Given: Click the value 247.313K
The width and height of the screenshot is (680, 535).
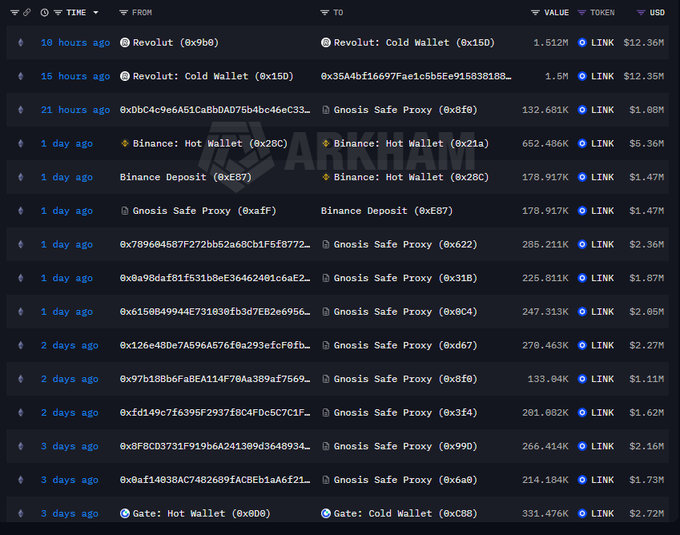Looking at the screenshot, I should pos(545,312).
